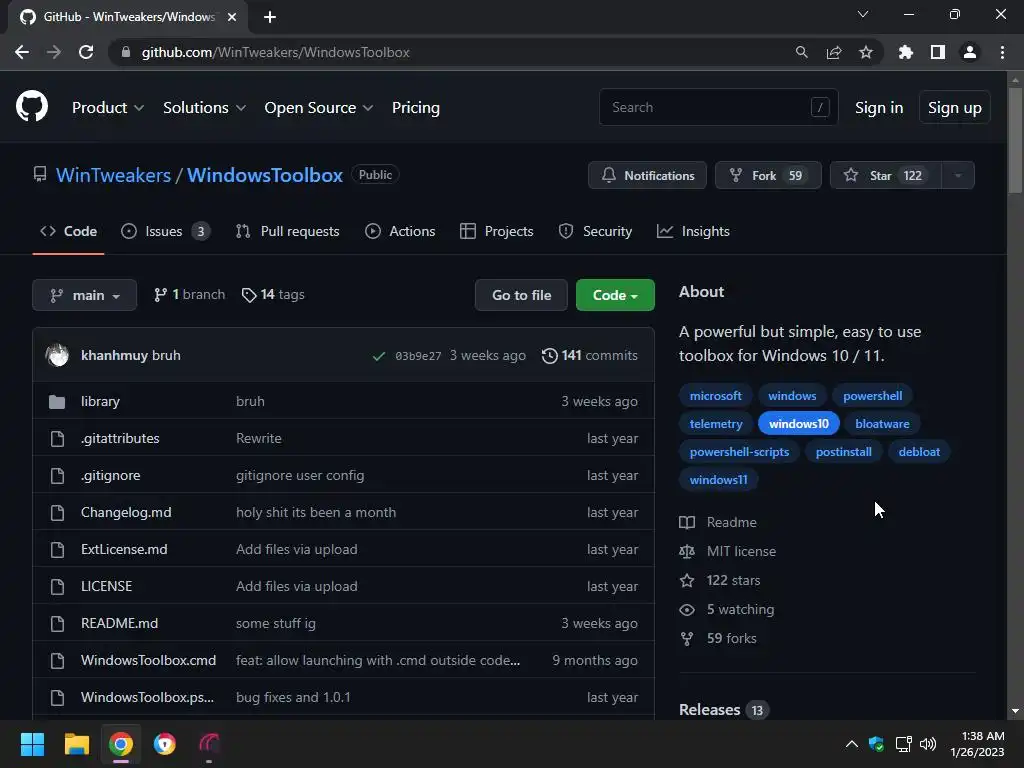Click the GitHub Octocat logo
Image resolution: width=1024 pixels, height=768 pixels.
(32, 106)
